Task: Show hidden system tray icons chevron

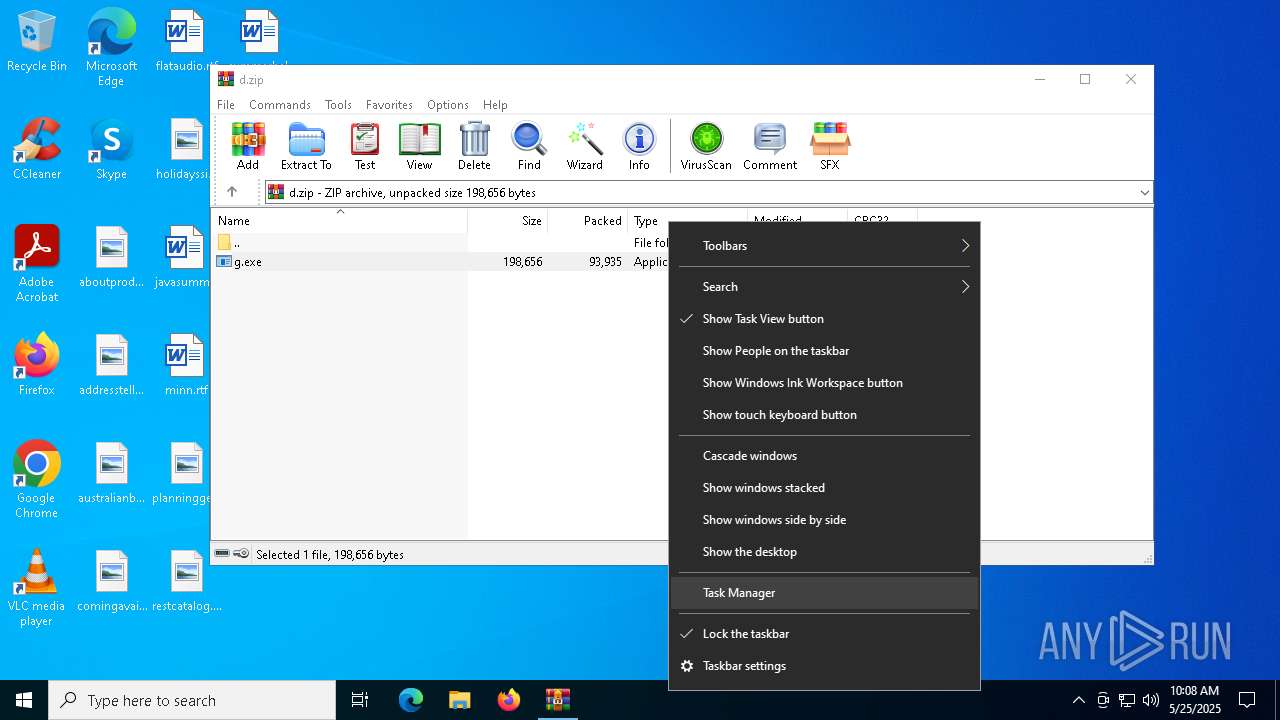Action: pos(1078,700)
